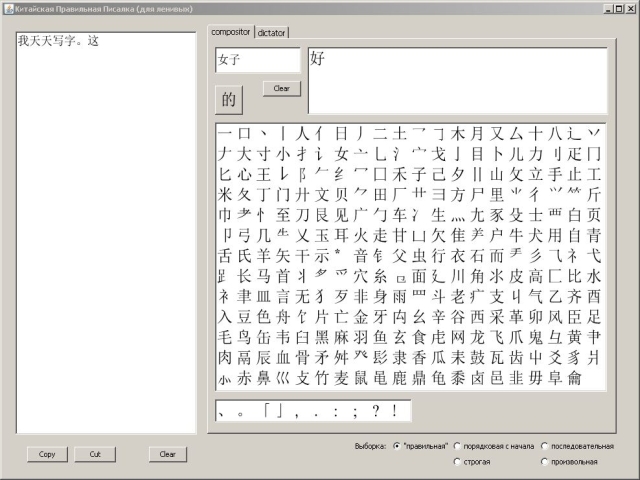Click the Cut button
The image size is (640, 480).
click(95, 454)
